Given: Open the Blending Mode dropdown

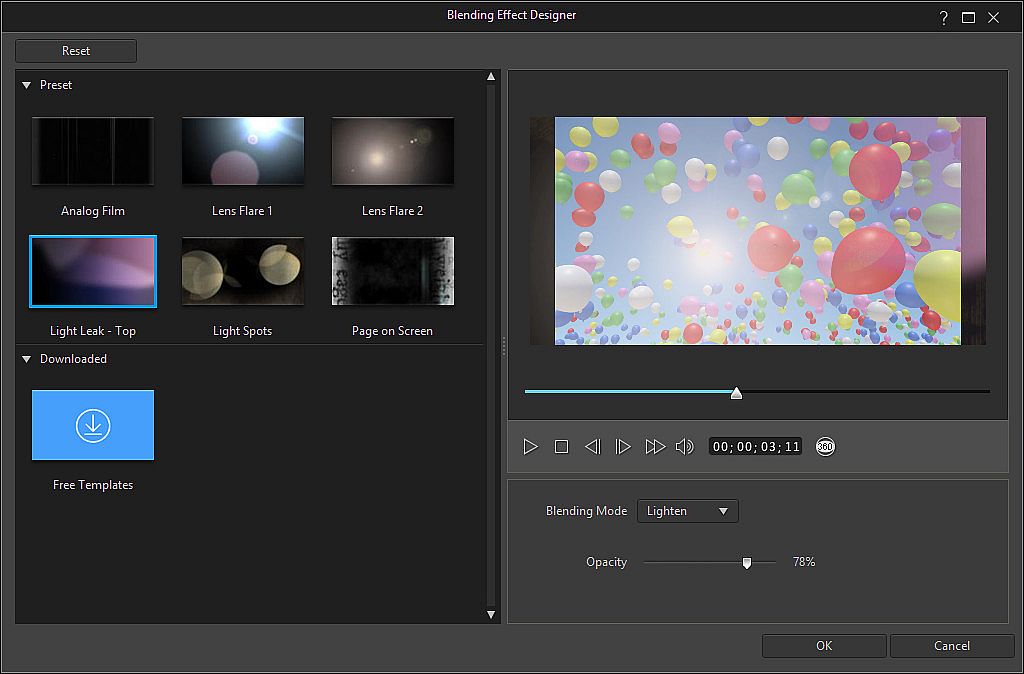Looking at the screenshot, I should coord(687,511).
